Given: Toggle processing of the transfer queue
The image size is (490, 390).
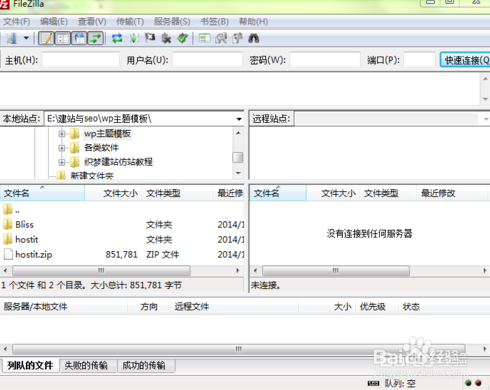Looking at the screenshot, I should 134,38.
